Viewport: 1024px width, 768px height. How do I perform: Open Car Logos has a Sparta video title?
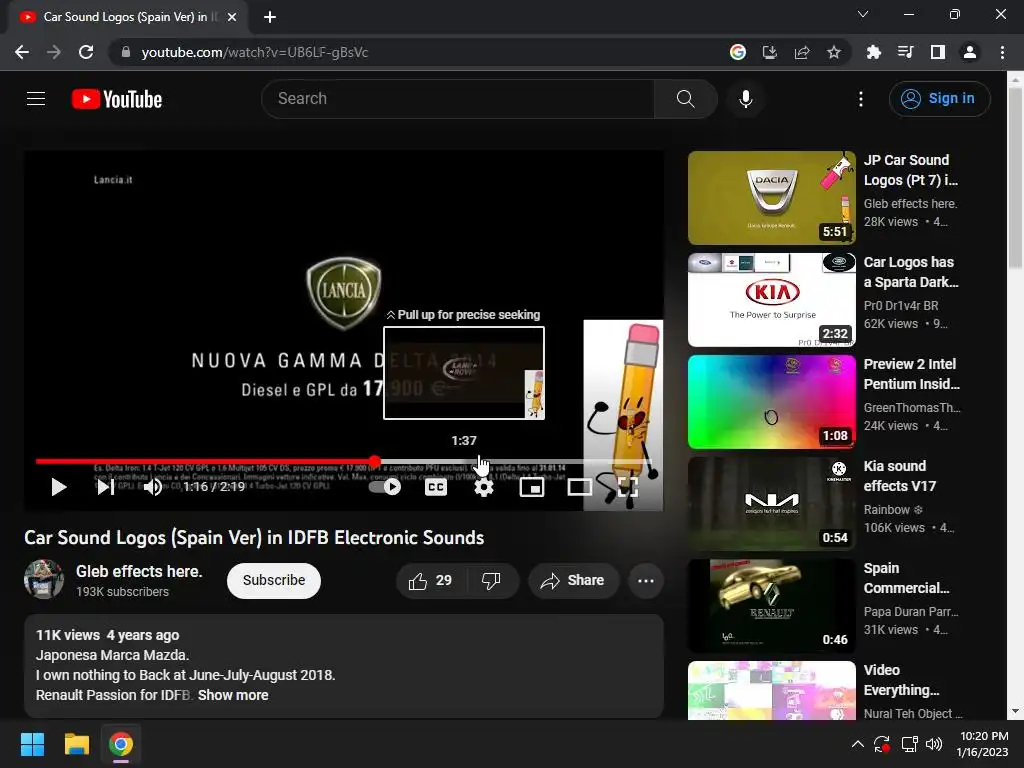click(x=911, y=272)
